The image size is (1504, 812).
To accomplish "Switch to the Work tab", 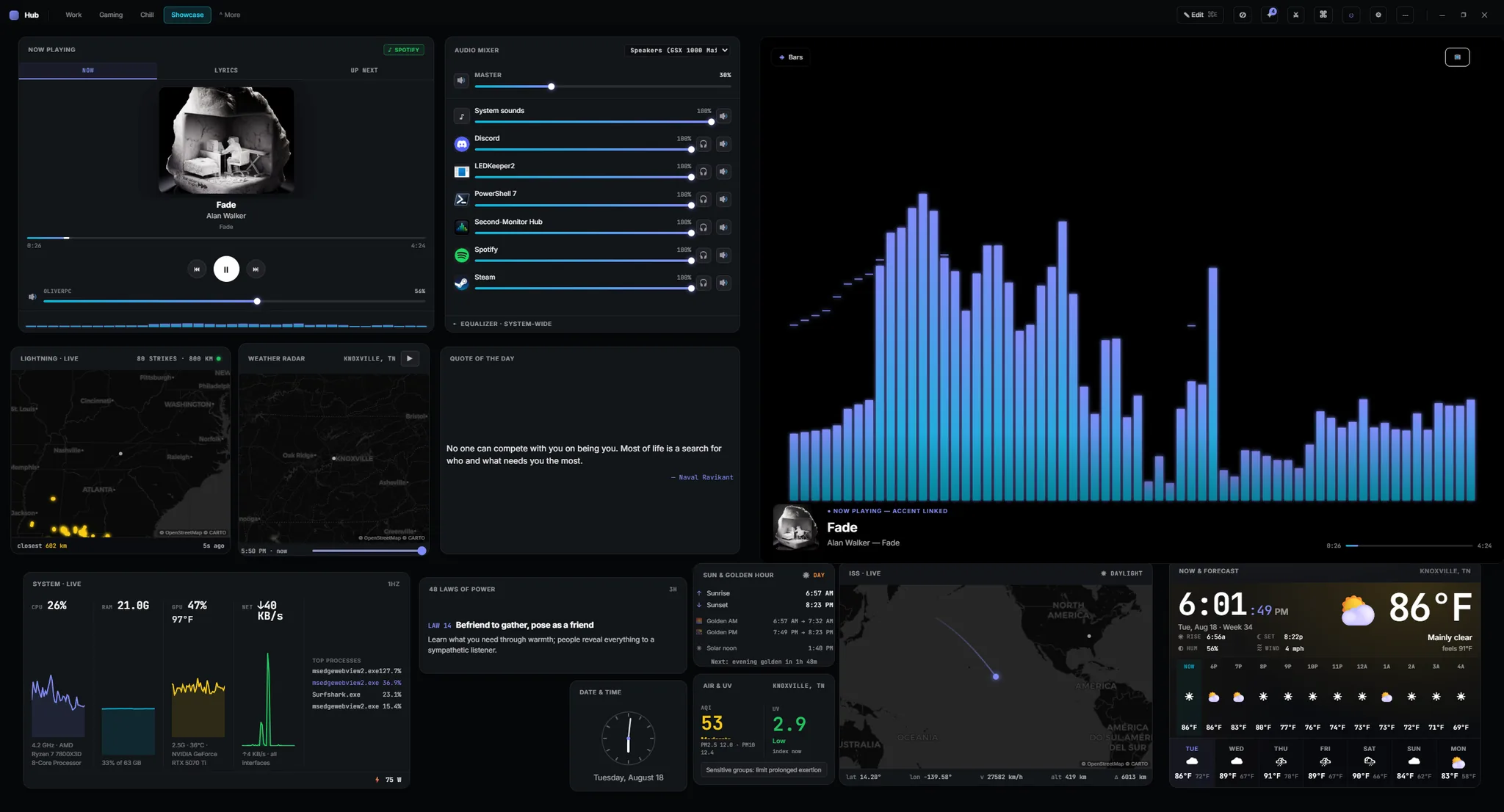I will point(73,15).
